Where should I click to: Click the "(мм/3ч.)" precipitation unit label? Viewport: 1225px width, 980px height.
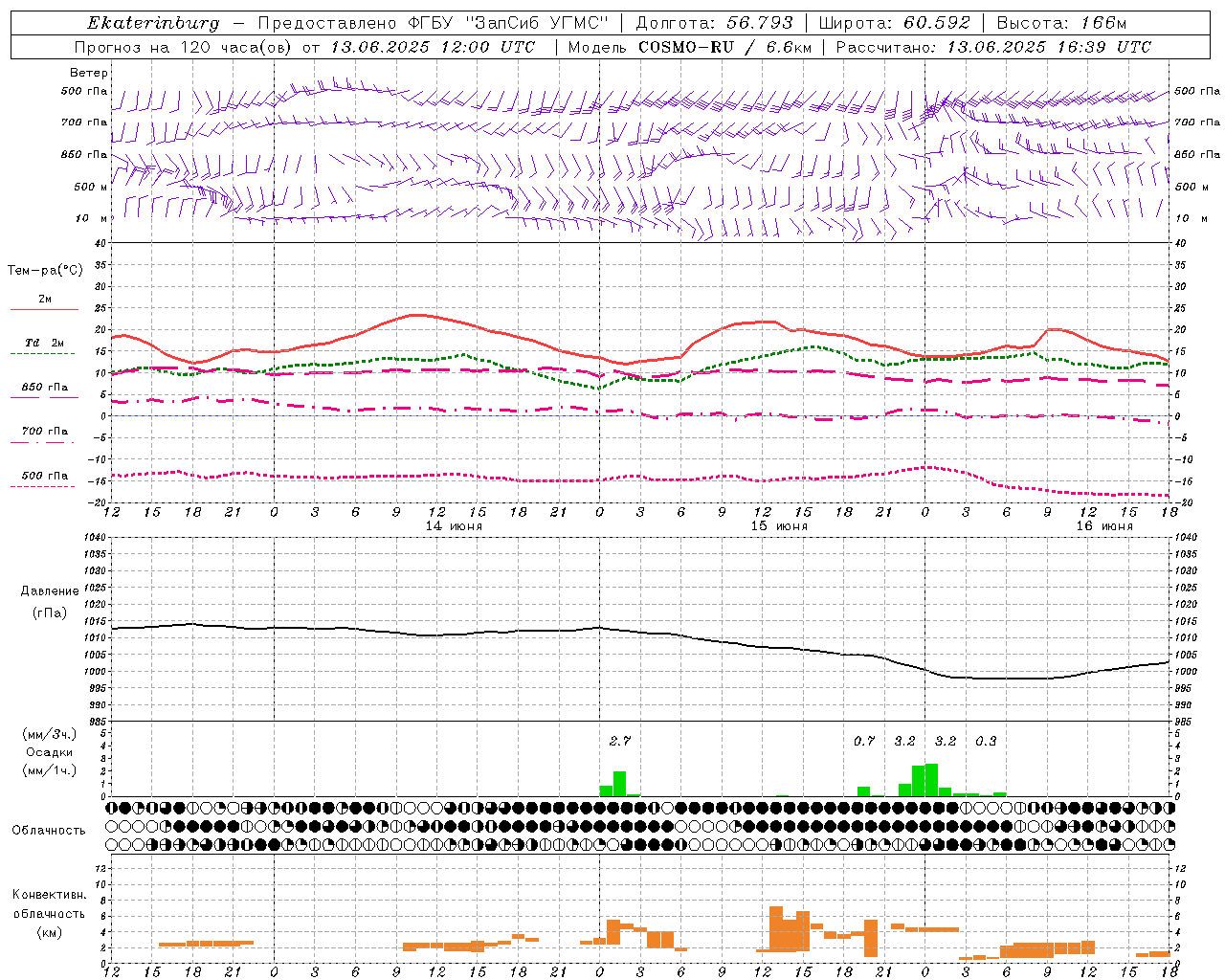point(50,734)
